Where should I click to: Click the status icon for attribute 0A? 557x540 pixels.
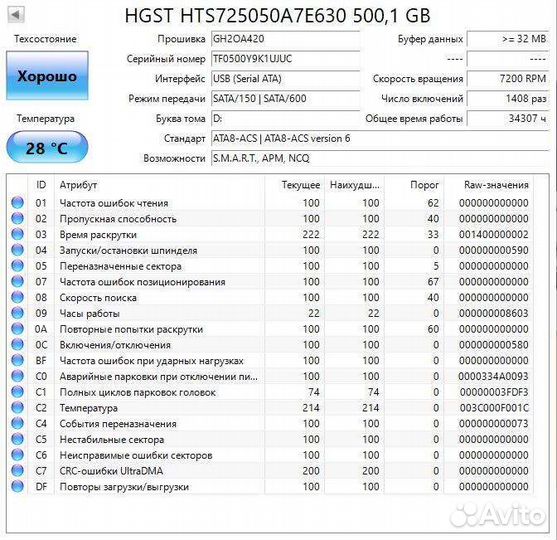pos(17,329)
